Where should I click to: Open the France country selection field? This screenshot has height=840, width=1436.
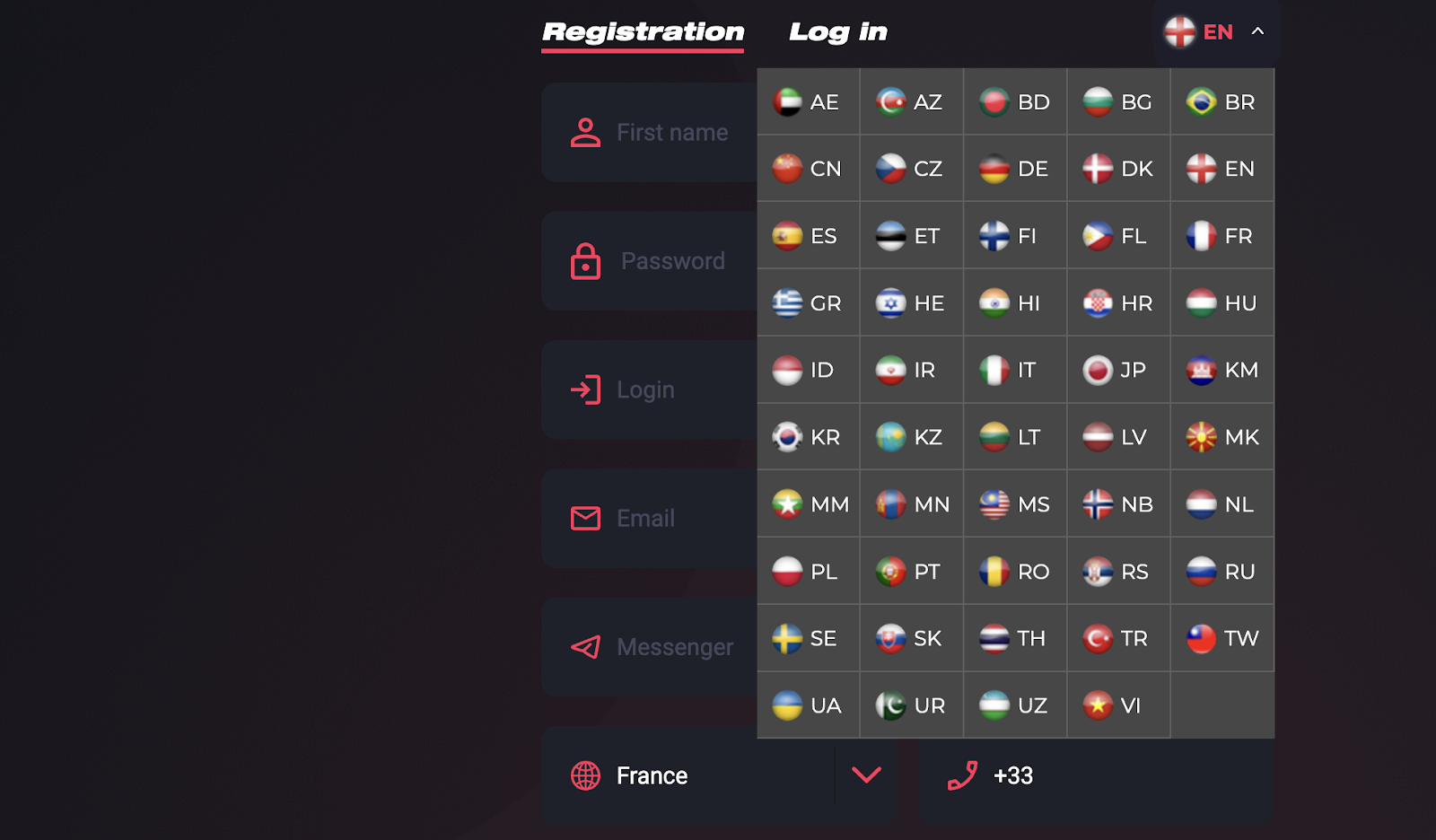click(719, 775)
